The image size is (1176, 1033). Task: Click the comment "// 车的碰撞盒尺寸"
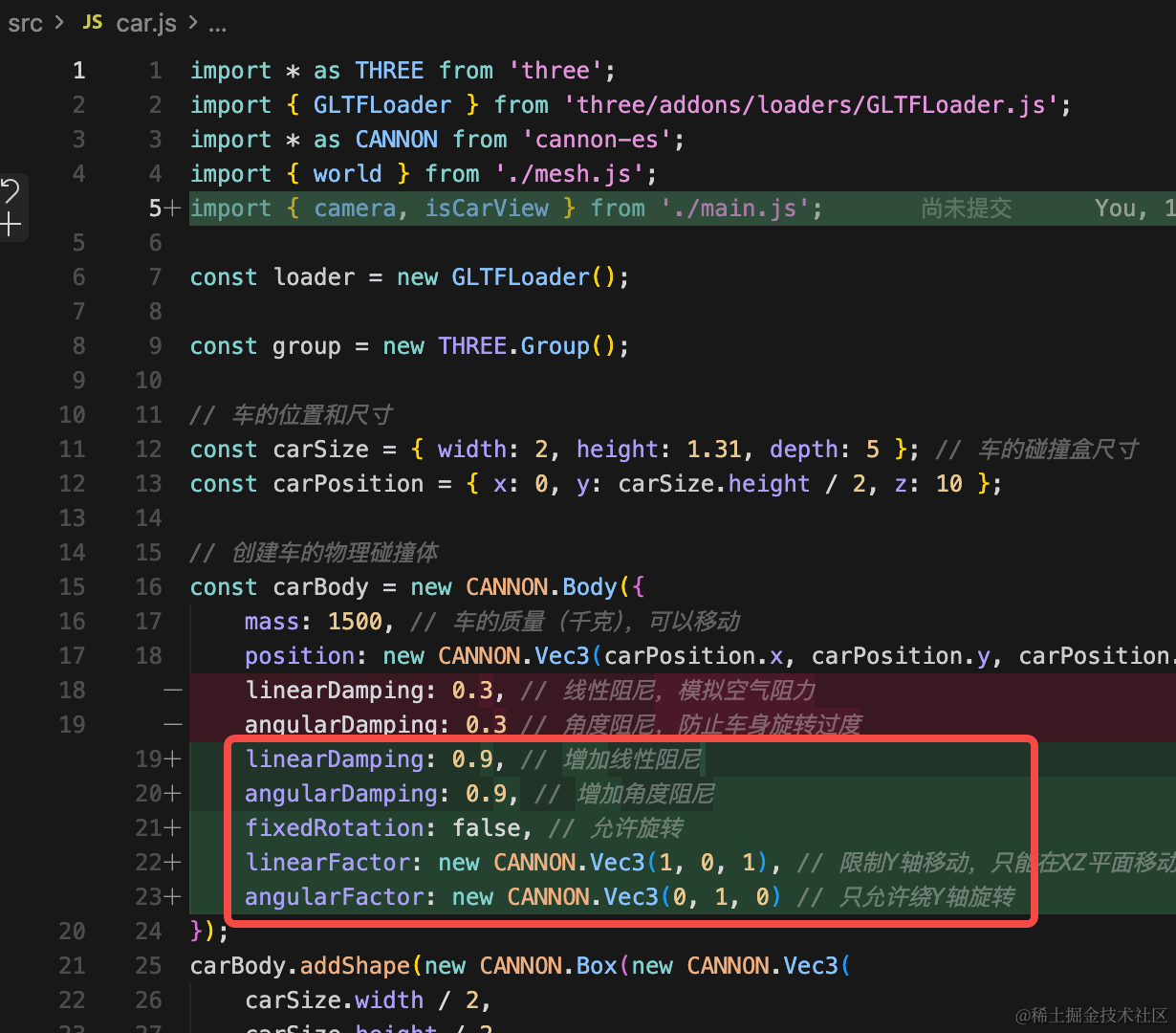[1036, 450]
